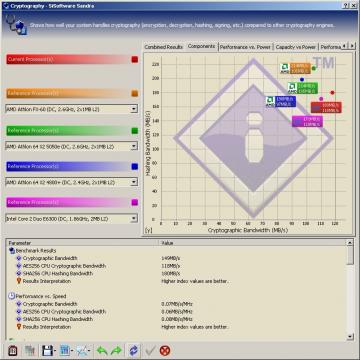Click the results list scrollbar up arrow
The height and width of the screenshot is (360, 360).
click(x=350, y=243)
